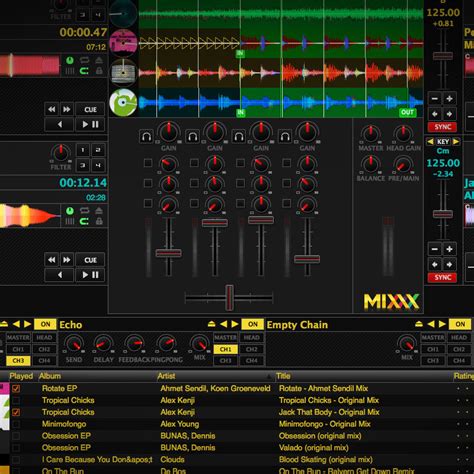This screenshot has width=474, height=474.
Task: Toggle green quantize icon on 00:12.14 deck
Action: (70, 211)
